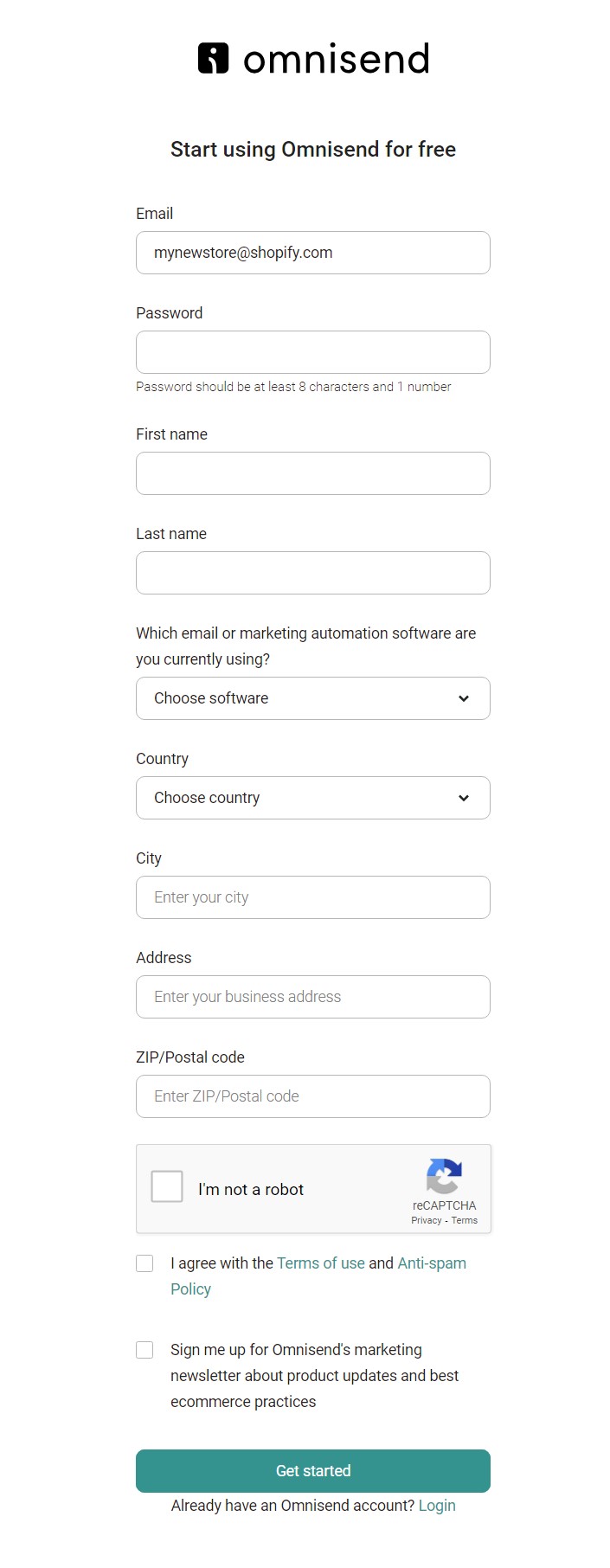Click the reCAPTCHA logo icon

pos(444,1179)
